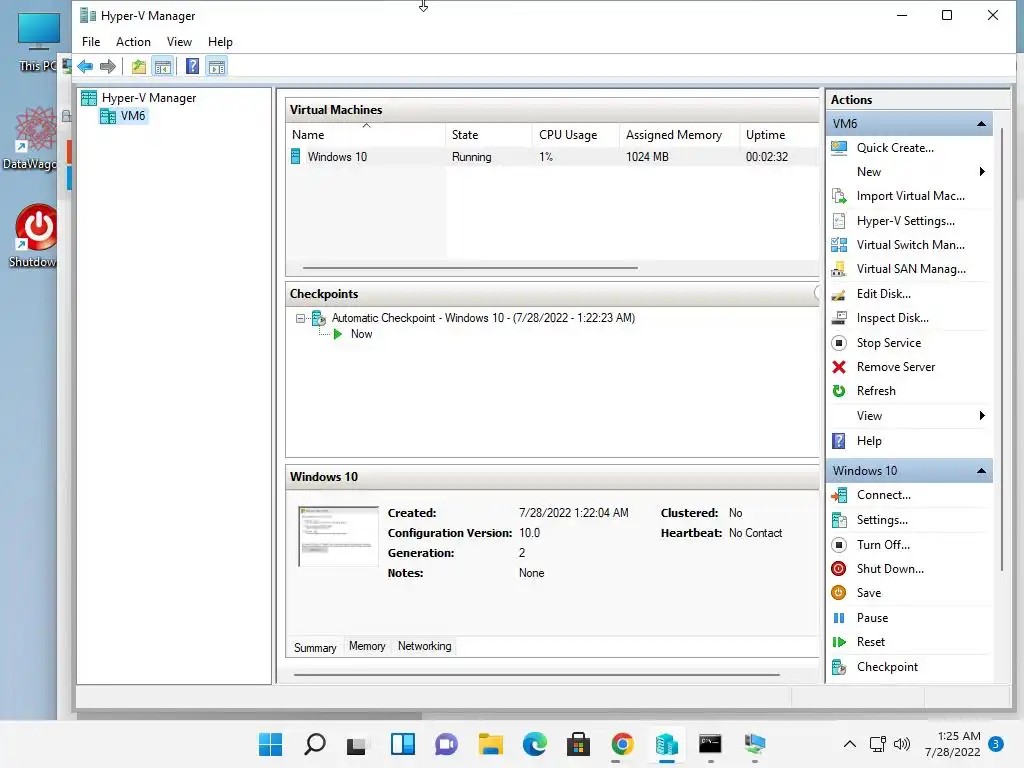This screenshot has height=768, width=1024.
Task: Choose the Inspect Disk action
Action: (892, 318)
